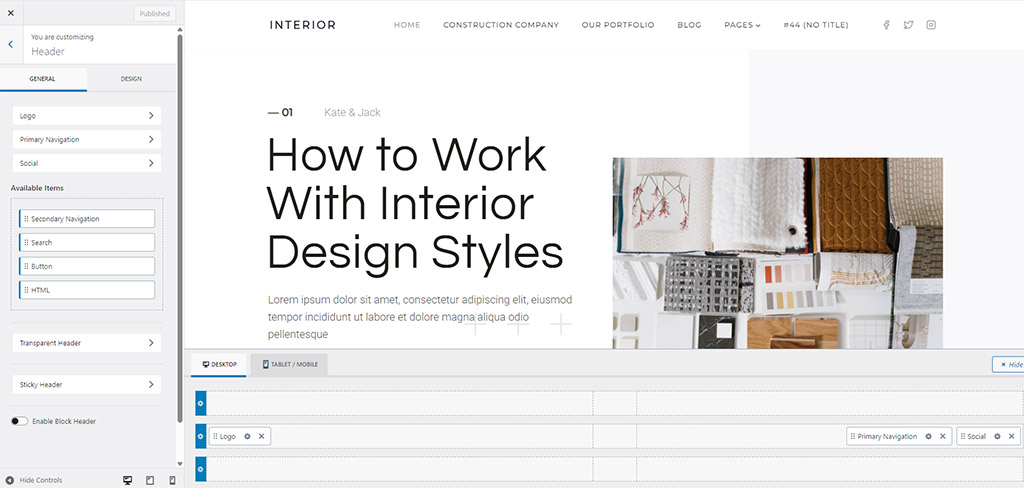
Task: Click the bottom header row settings gear
Action: tap(200, 469)
